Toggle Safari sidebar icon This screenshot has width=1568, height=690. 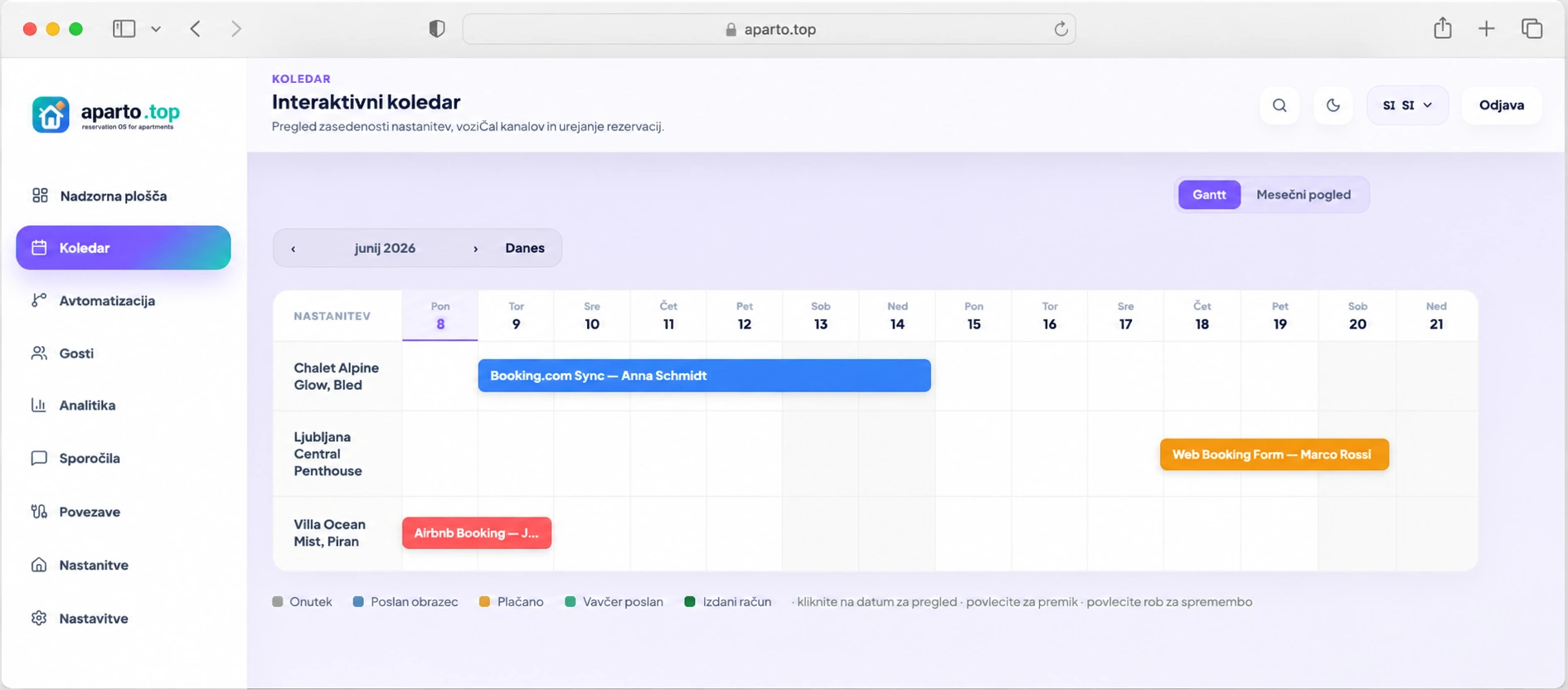pos(124,29)
